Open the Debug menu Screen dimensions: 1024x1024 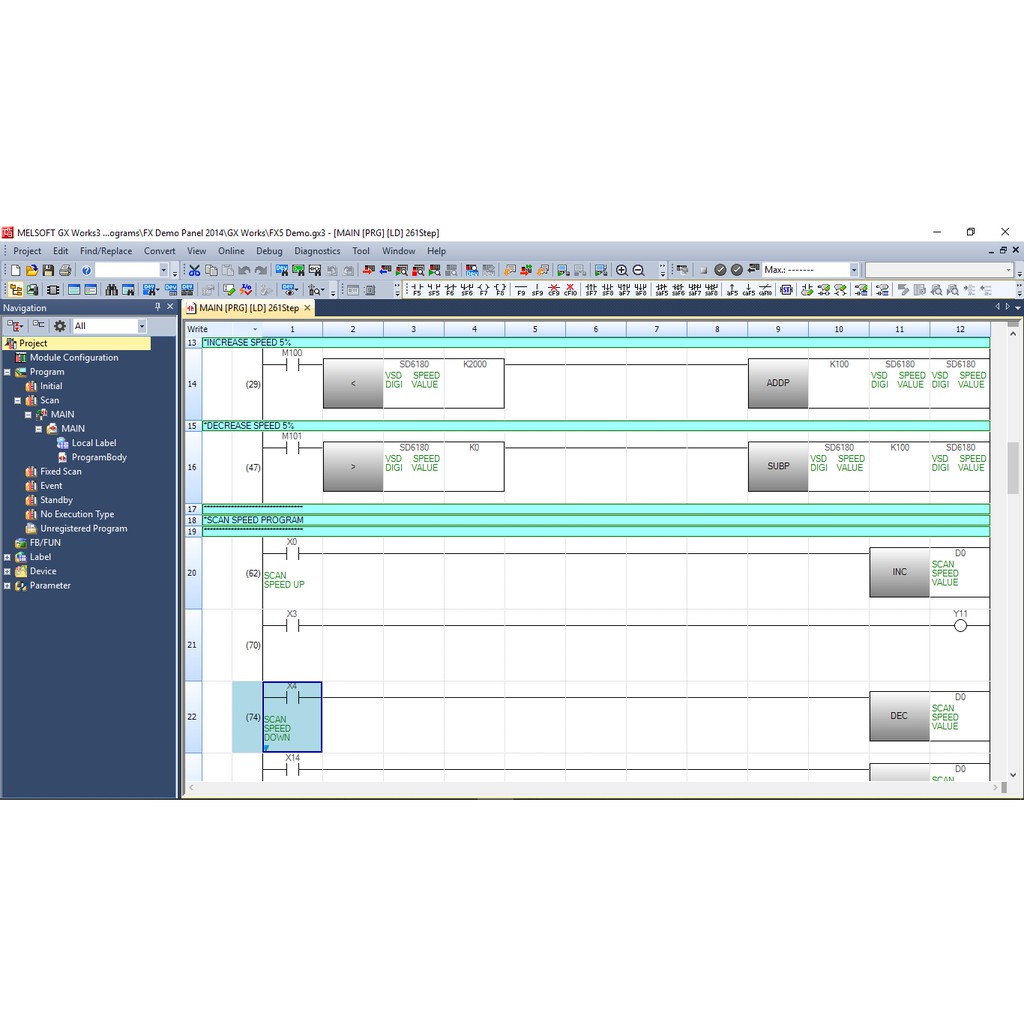[269, 251]
